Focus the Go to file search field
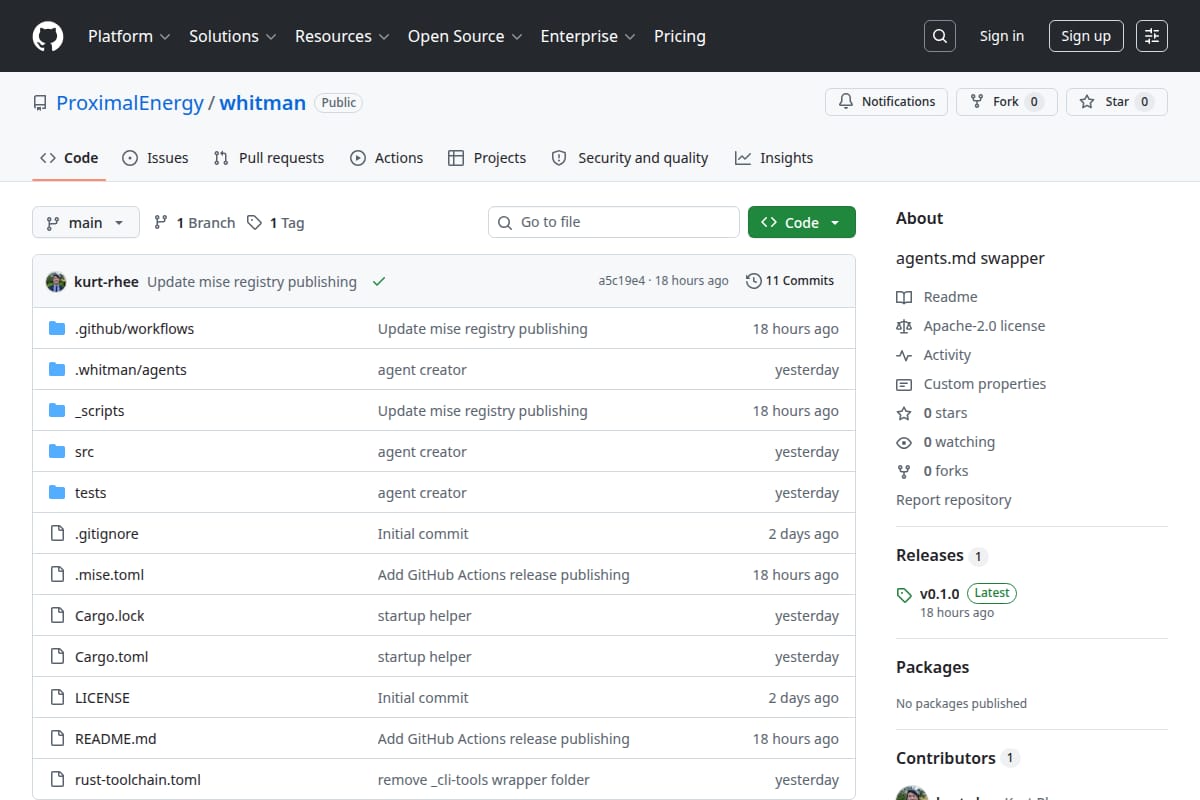Screen dimensions: 1200x800 [x=614, y=222]
